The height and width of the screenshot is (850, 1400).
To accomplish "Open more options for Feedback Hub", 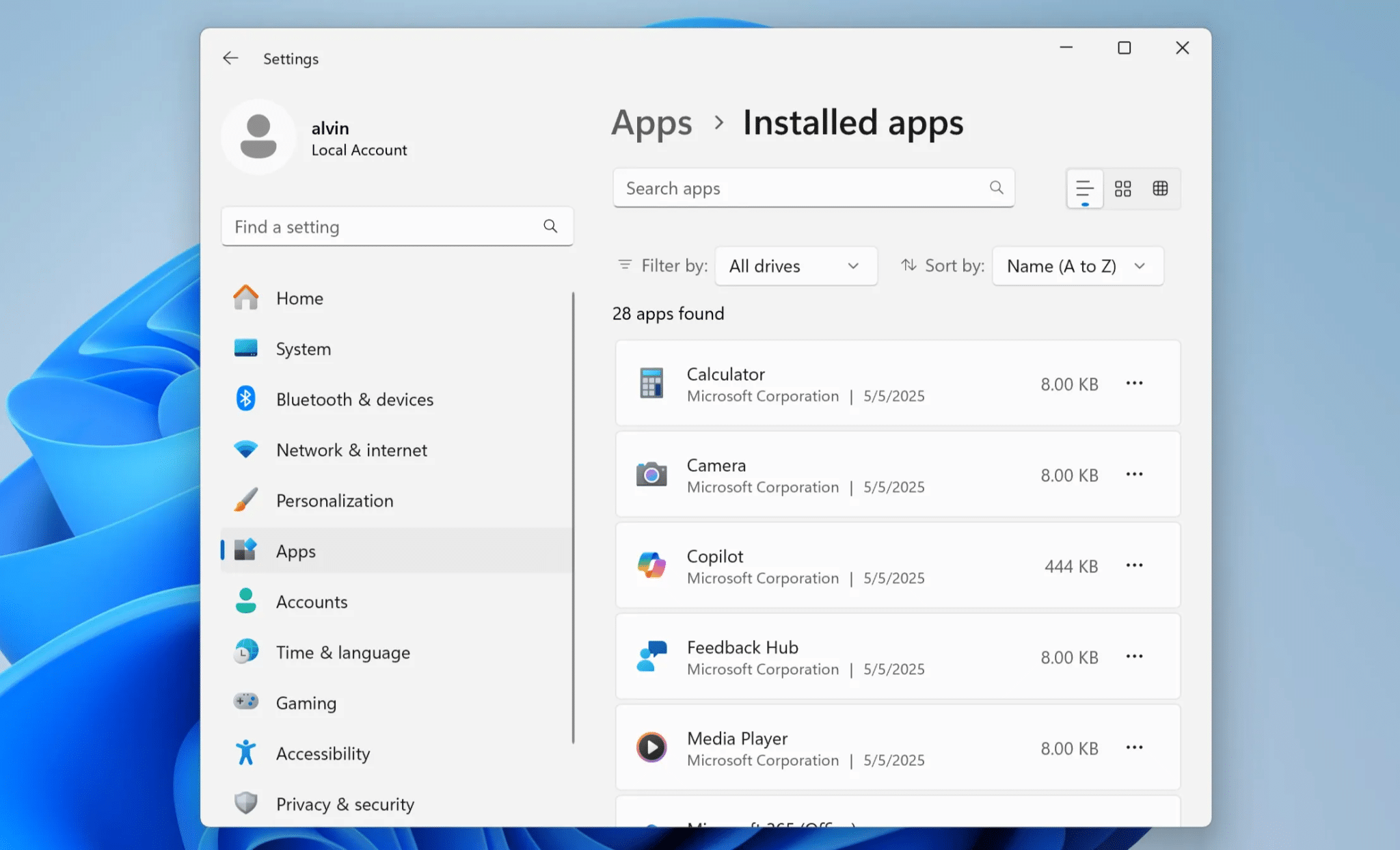I will click(1134, 656).
